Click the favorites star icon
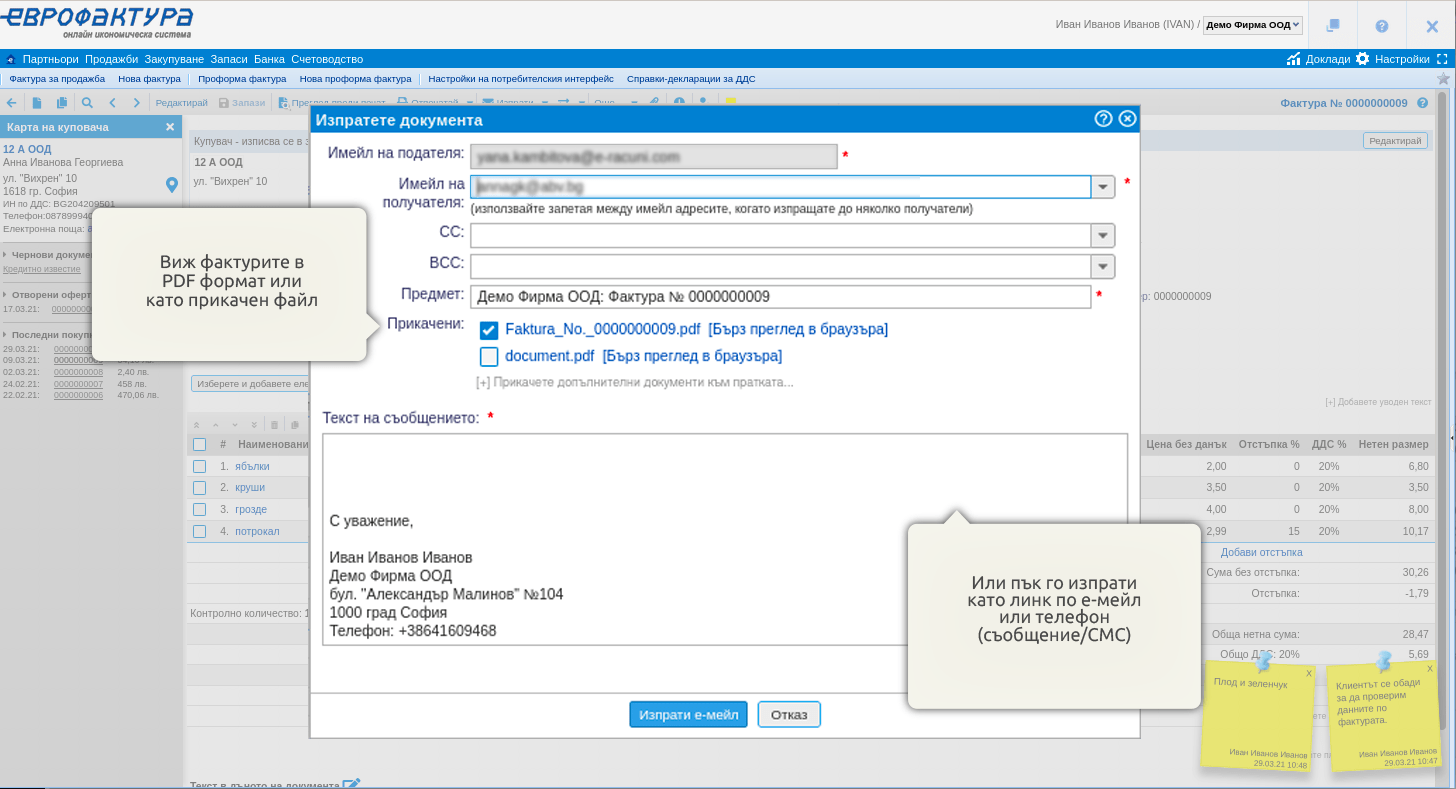 pos(1443,78)
